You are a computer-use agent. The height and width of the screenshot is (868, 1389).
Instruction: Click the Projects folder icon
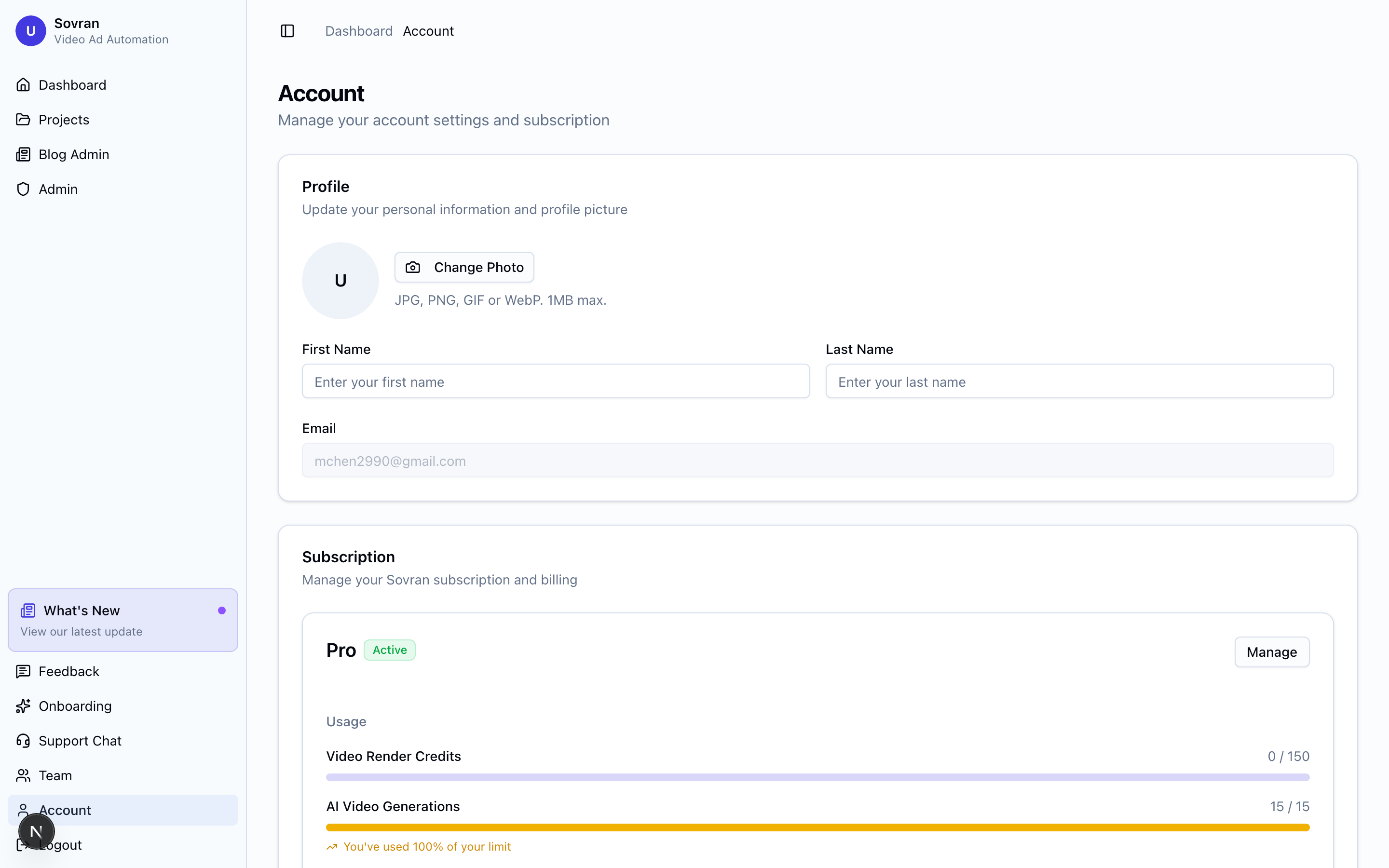23,120
